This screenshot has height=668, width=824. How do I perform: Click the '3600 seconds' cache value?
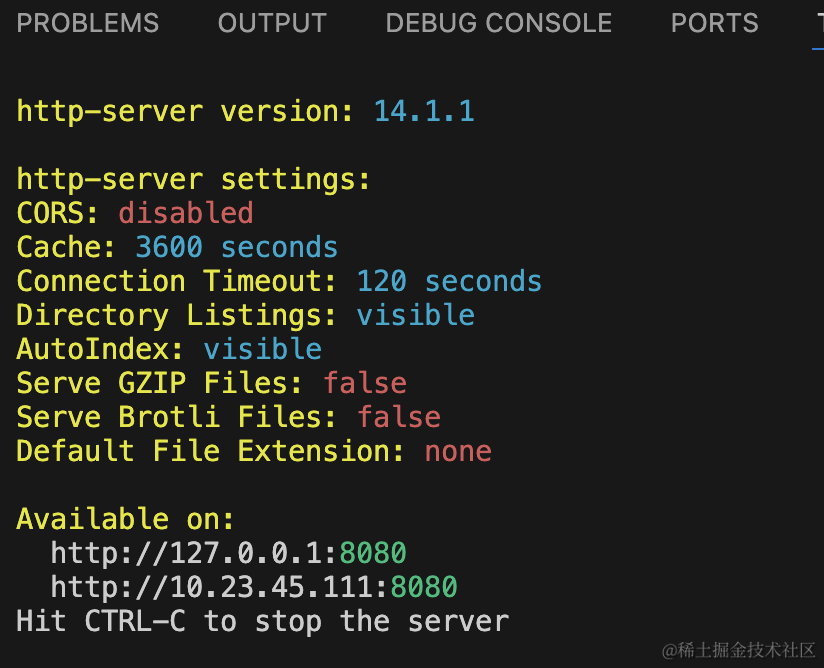(236, 247)
